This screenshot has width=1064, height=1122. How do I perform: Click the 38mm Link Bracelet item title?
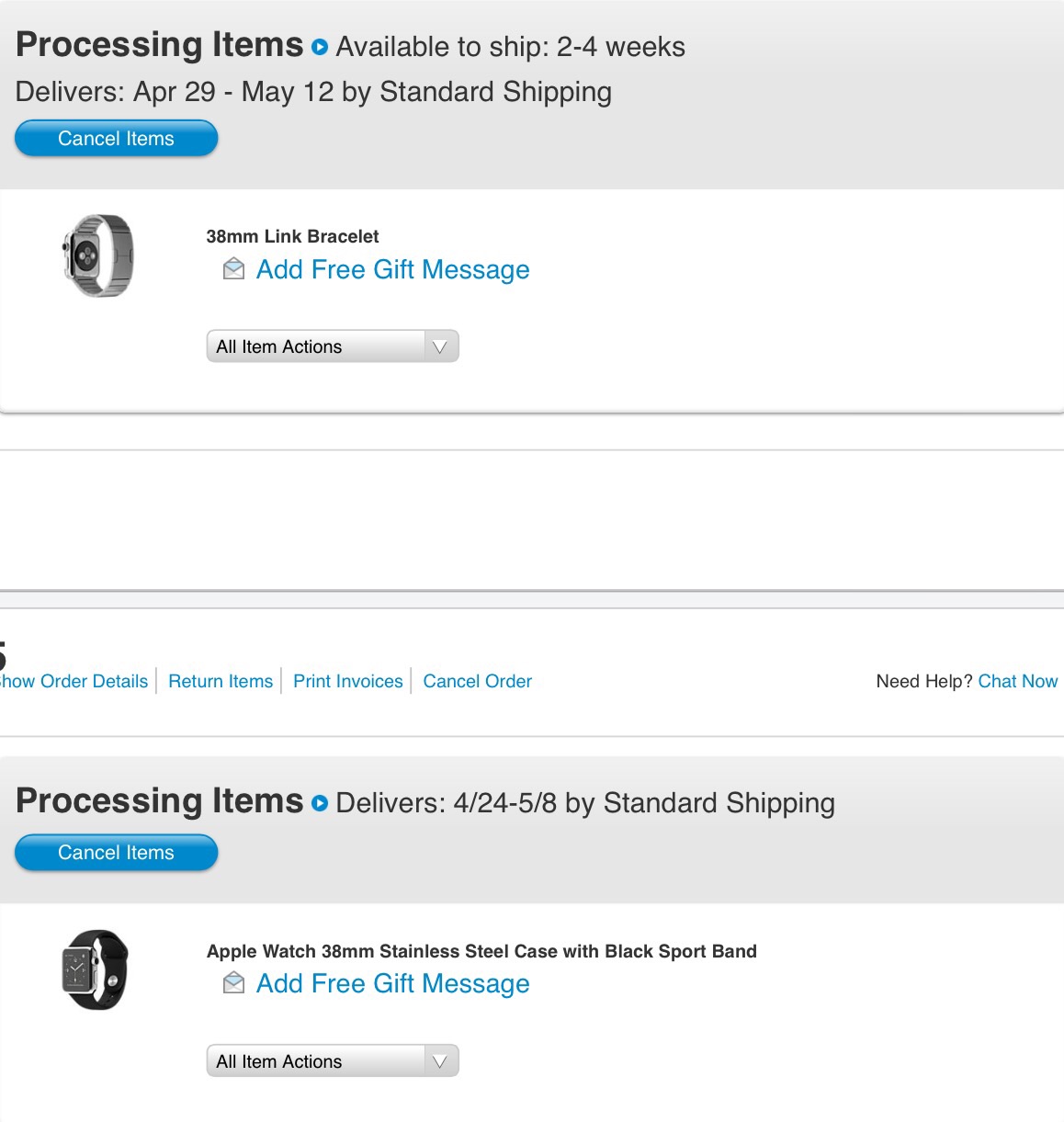point(292,236)
